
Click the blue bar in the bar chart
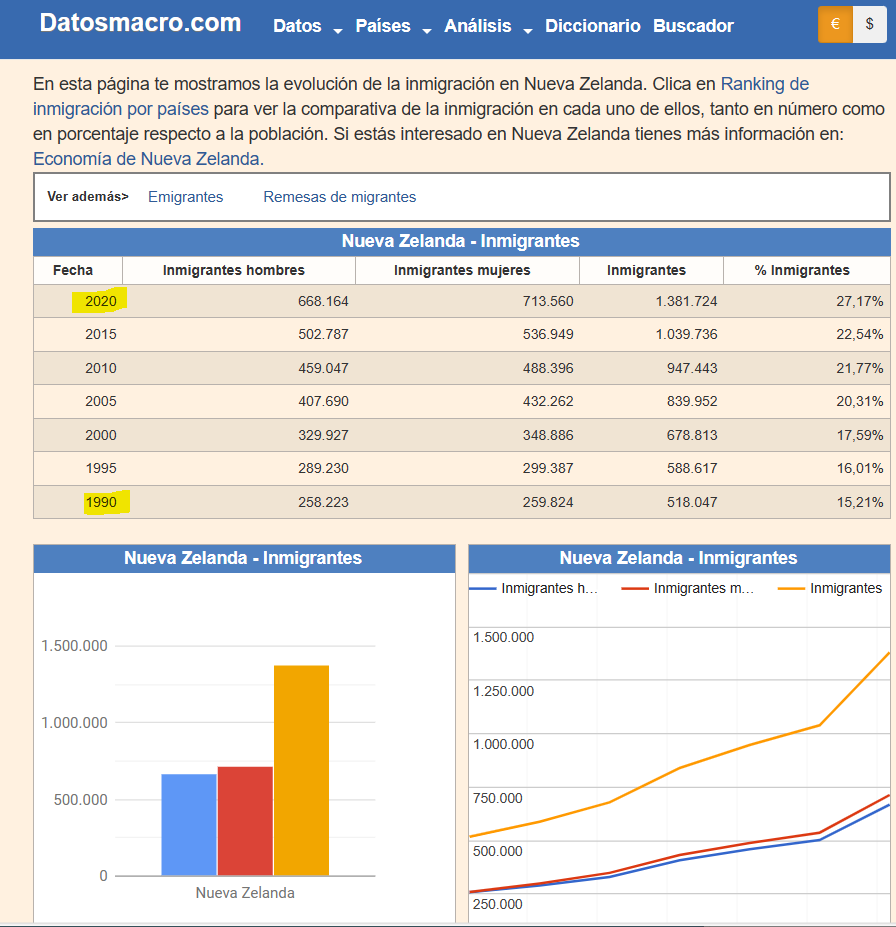(x=189, y=825)
